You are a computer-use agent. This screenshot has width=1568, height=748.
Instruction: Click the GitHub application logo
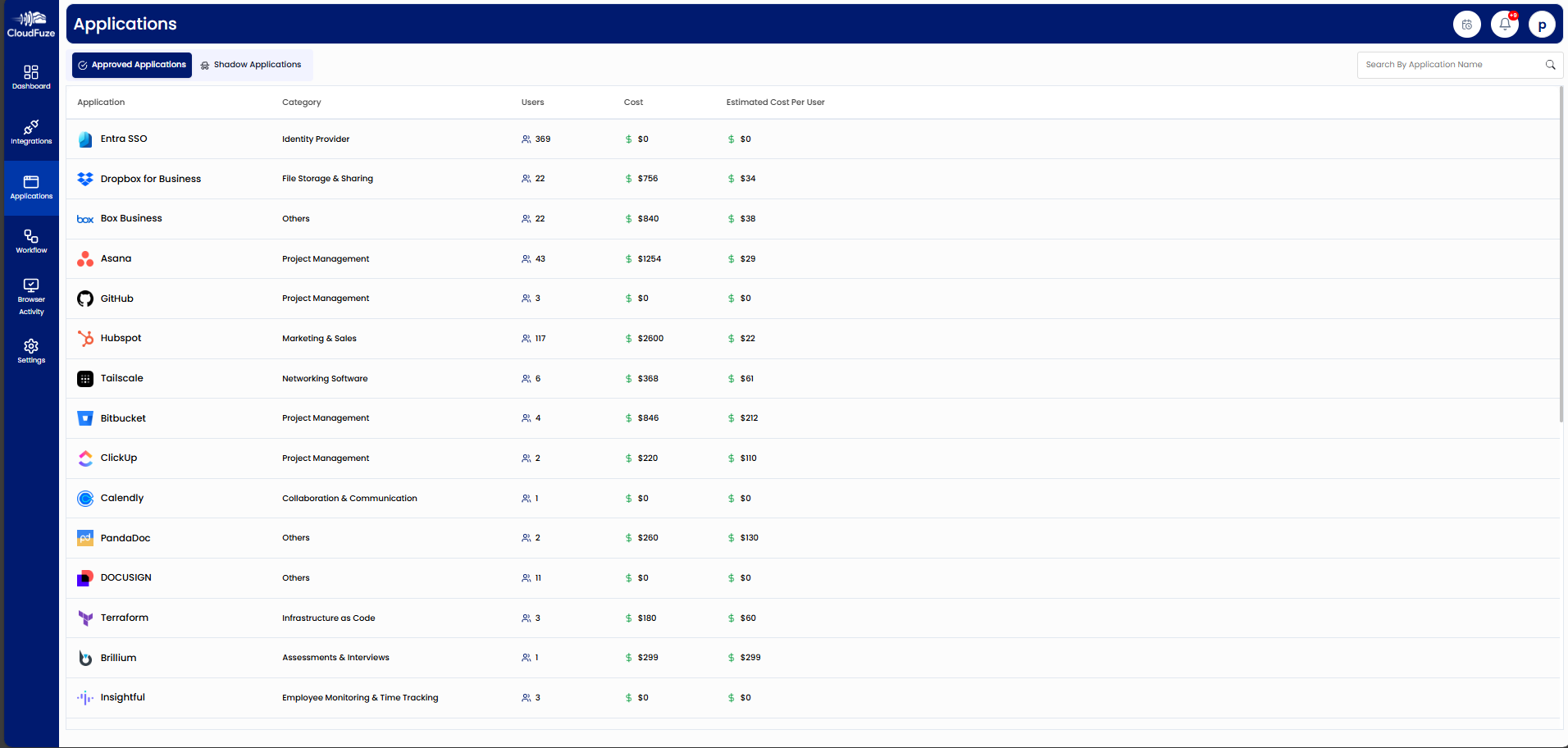[85, 299]
